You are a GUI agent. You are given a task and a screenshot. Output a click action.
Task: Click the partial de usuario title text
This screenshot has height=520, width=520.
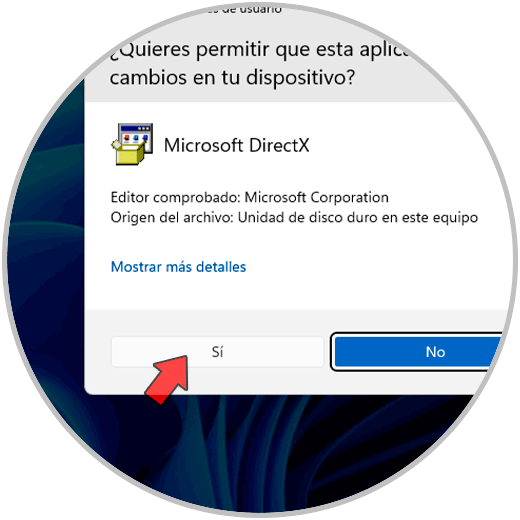[x=252, y=9]
